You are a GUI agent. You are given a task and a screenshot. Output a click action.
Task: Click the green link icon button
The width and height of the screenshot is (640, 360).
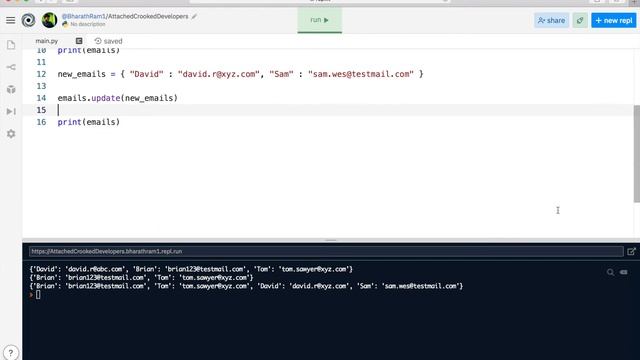pos(580,20)
